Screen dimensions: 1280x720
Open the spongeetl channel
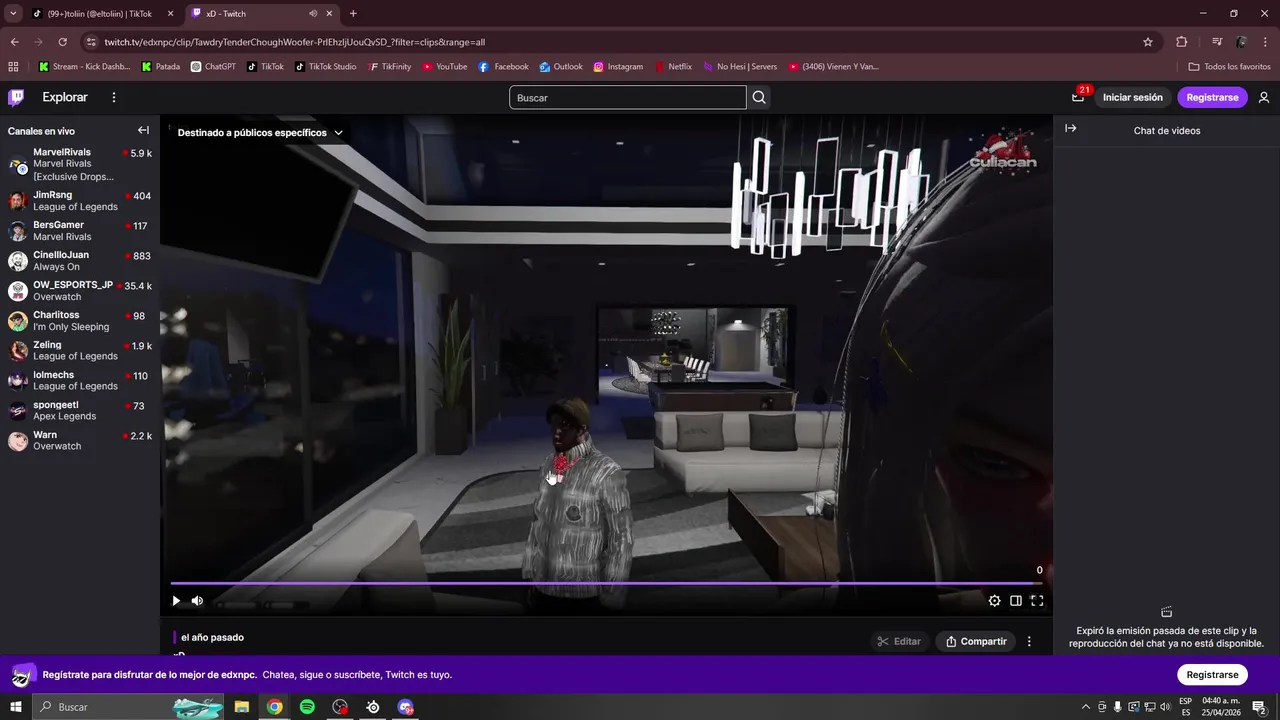(x=80, y=411)
